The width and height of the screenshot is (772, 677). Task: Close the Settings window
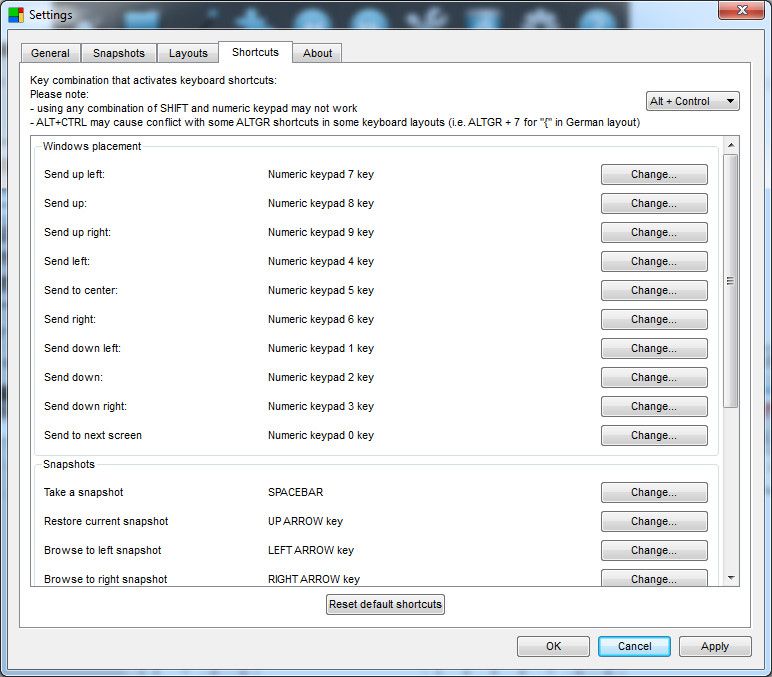tap(742, 10)
